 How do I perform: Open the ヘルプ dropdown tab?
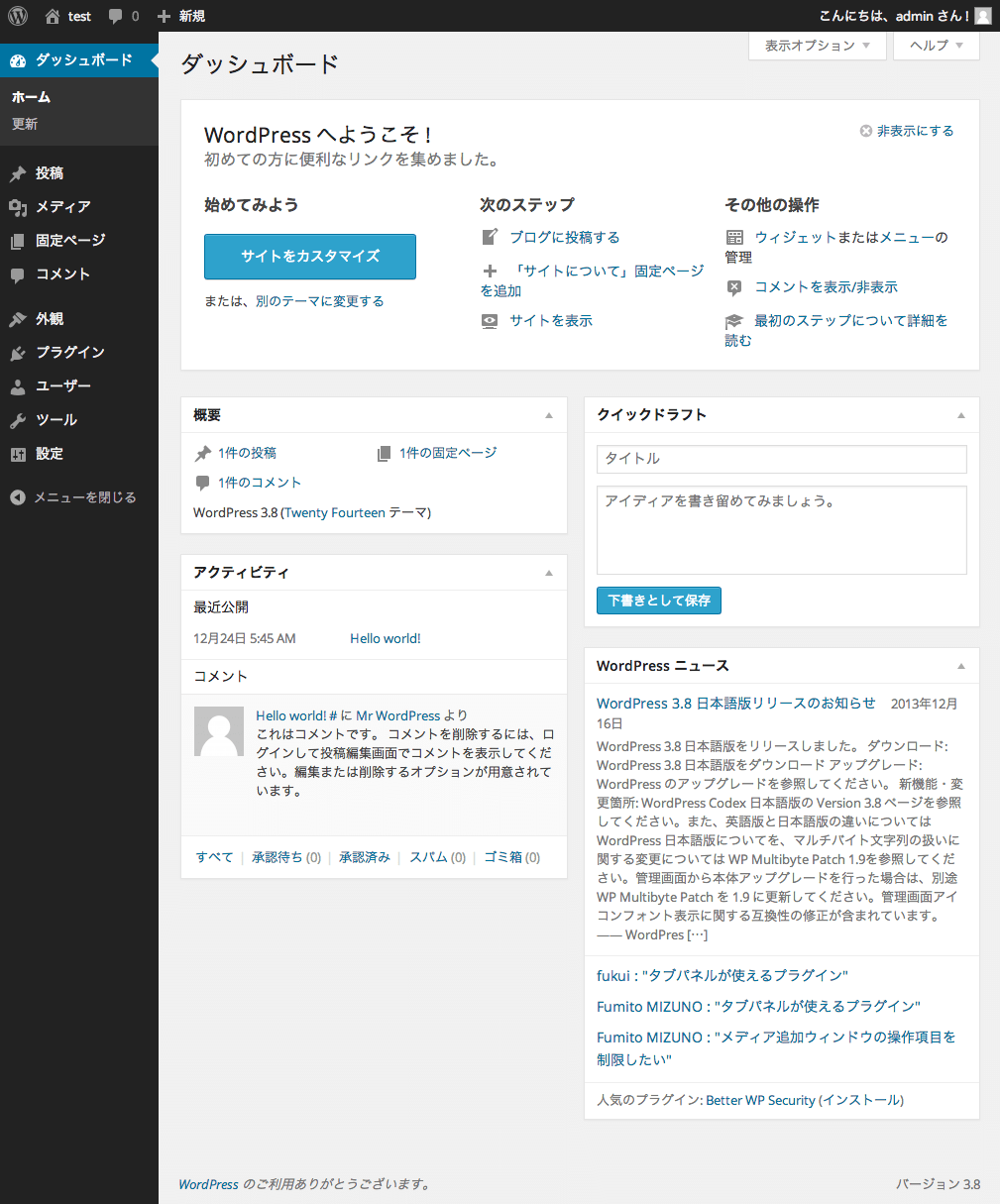936,46
